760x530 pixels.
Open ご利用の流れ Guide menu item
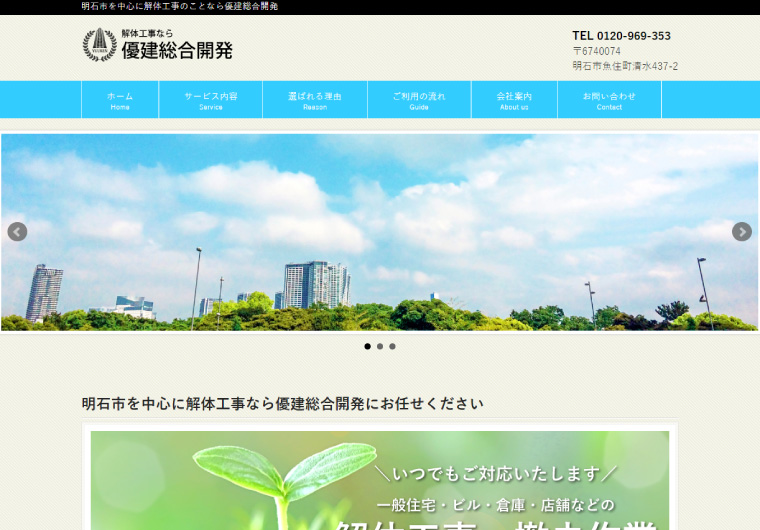(419, 100)
